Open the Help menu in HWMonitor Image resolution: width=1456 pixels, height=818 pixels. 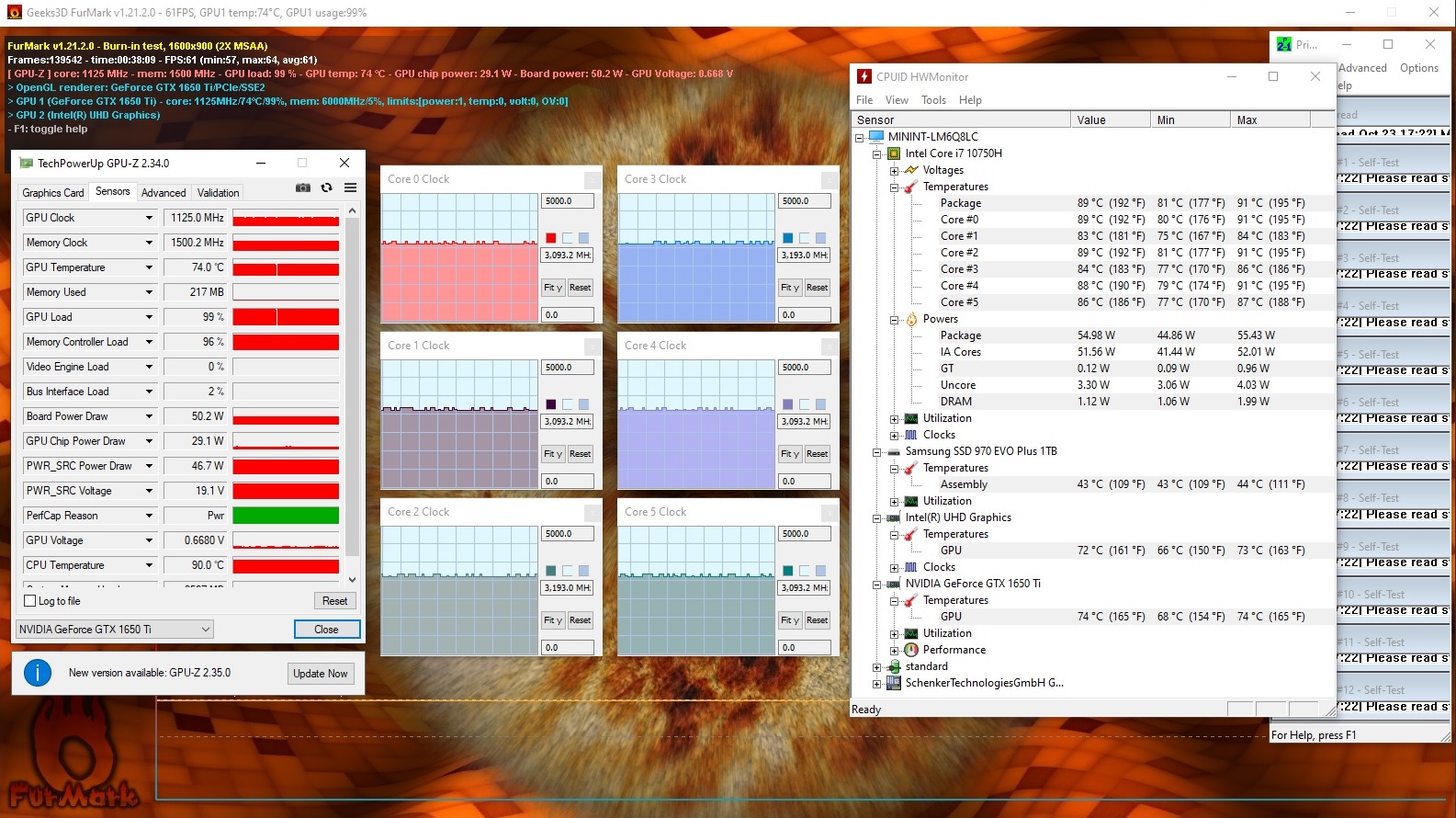click(x=970, y=100)
